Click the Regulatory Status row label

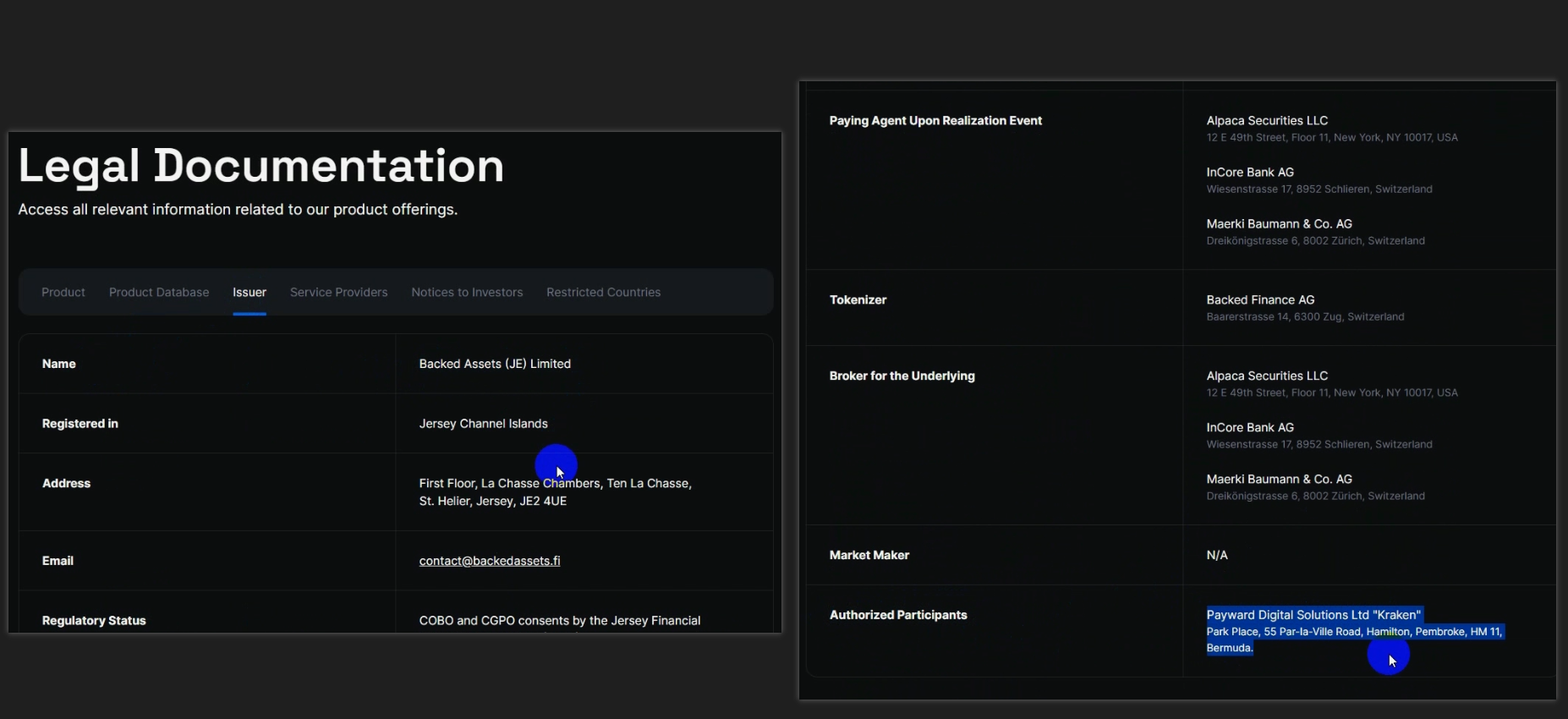tap(94, 621)
